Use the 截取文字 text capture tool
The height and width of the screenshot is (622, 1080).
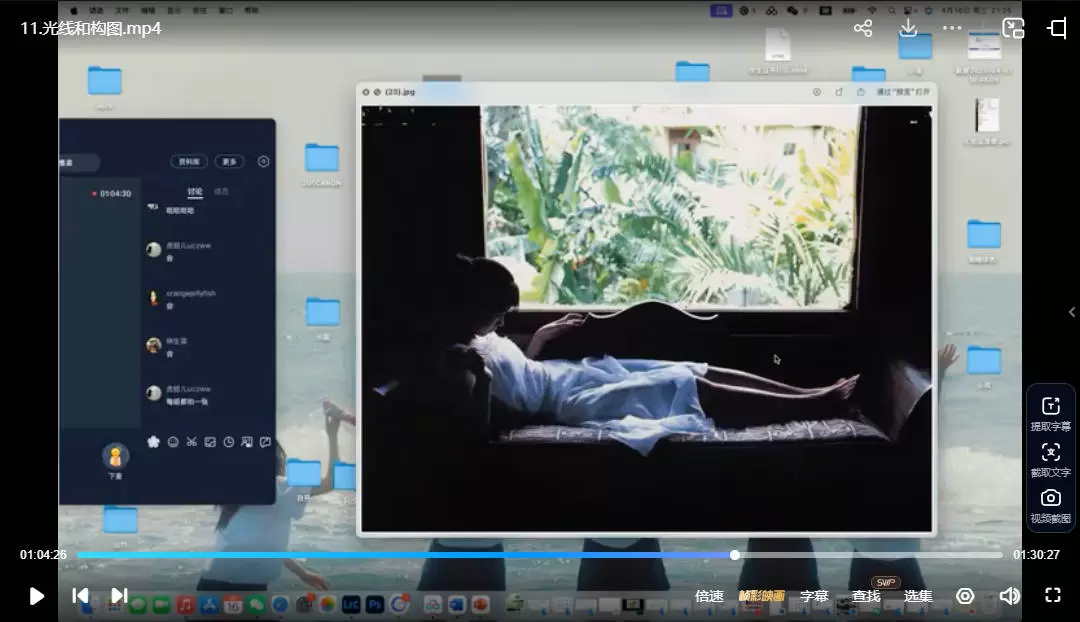(x=1051, y=459)
